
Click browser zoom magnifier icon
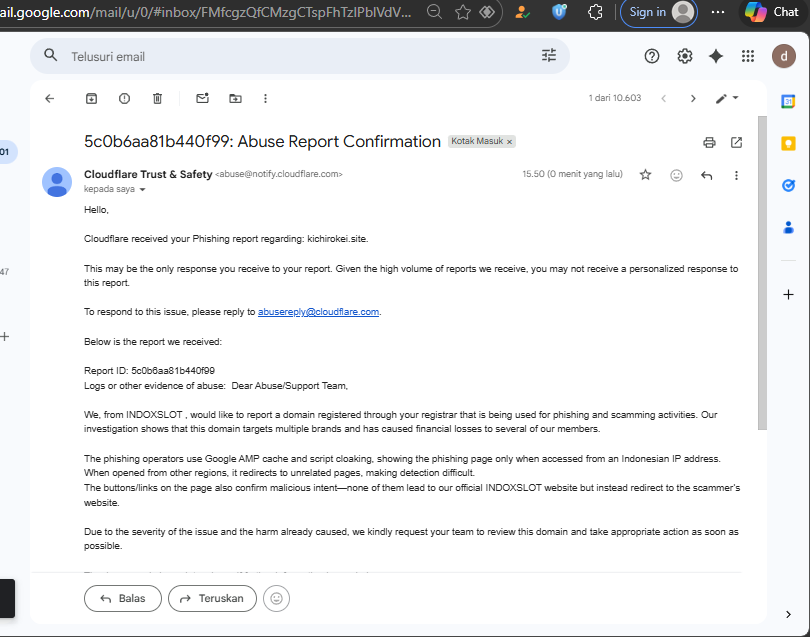[x=434, y=11]
